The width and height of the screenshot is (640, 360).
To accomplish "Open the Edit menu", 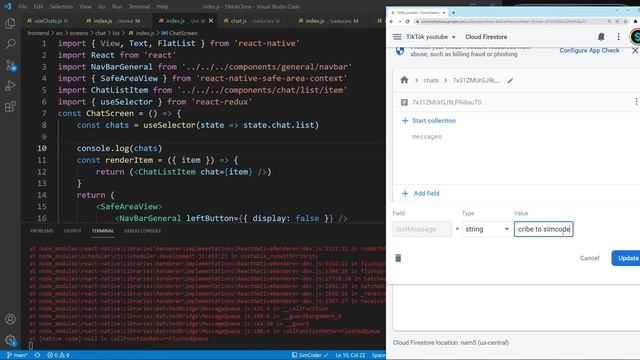I will coord(38,7).
